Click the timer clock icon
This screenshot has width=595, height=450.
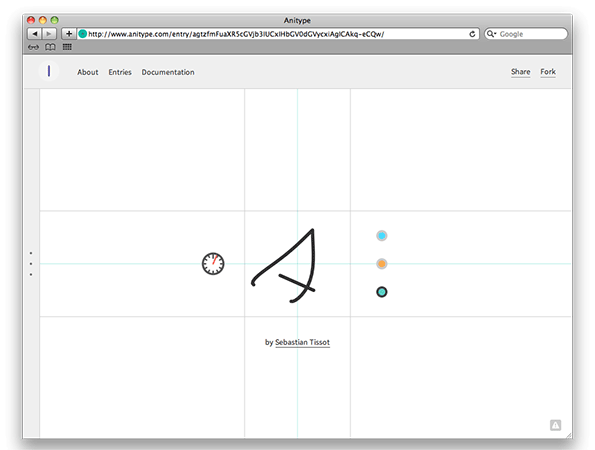[213, 263]
